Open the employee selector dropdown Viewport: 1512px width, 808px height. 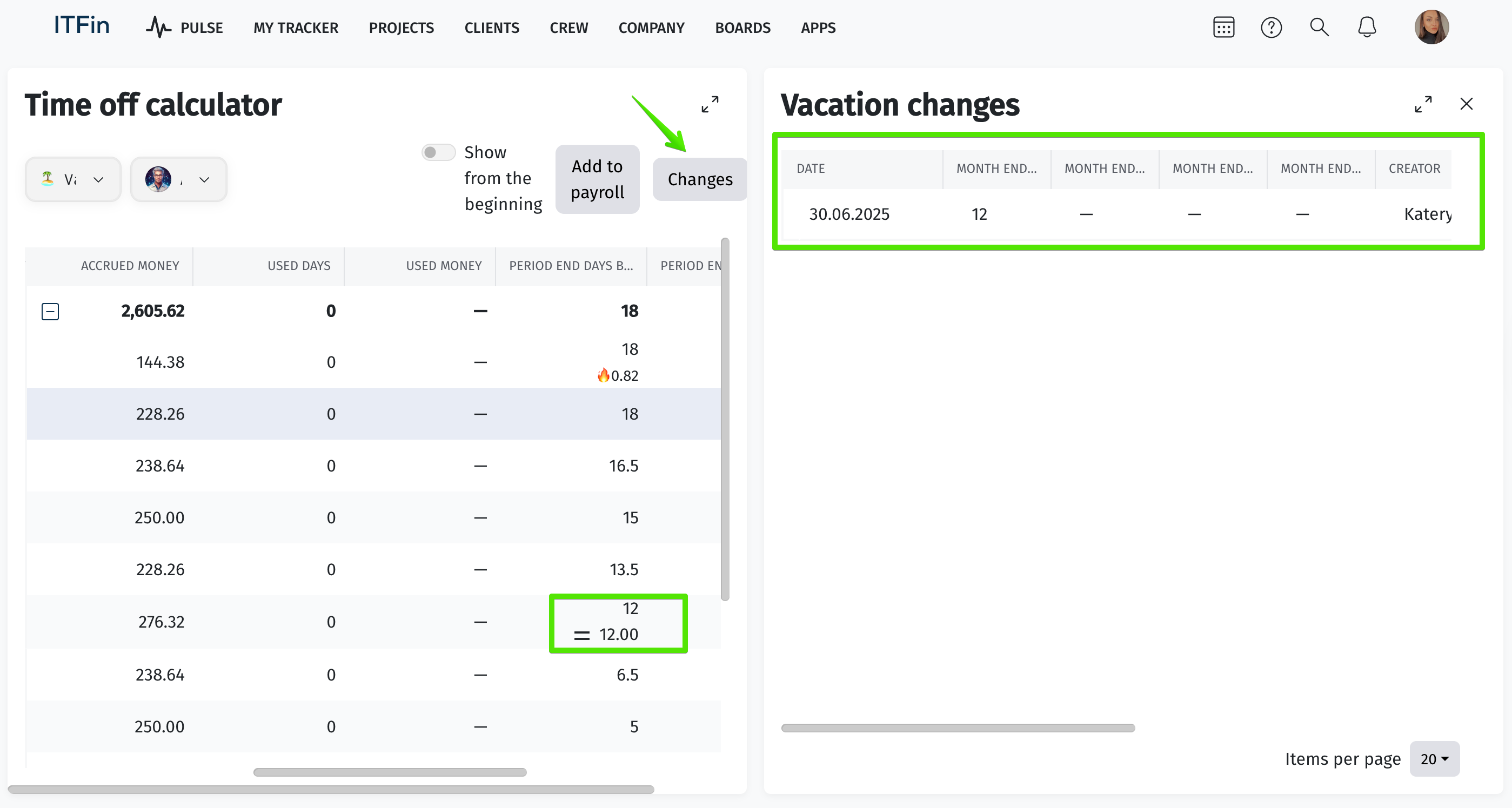click(x=178, y=179)
